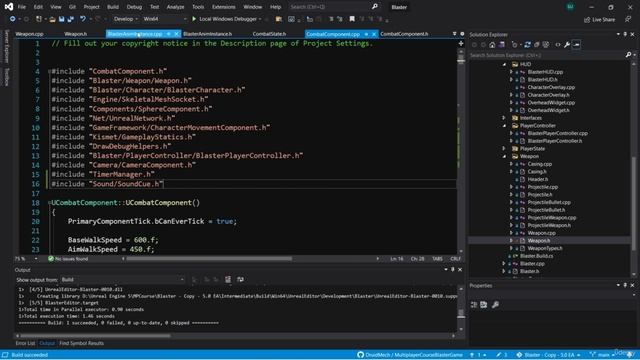The height and width of the screenshot is (360, 640).
Task: Click the View Code icon in Solution Explorer
Action: point(558,45)
